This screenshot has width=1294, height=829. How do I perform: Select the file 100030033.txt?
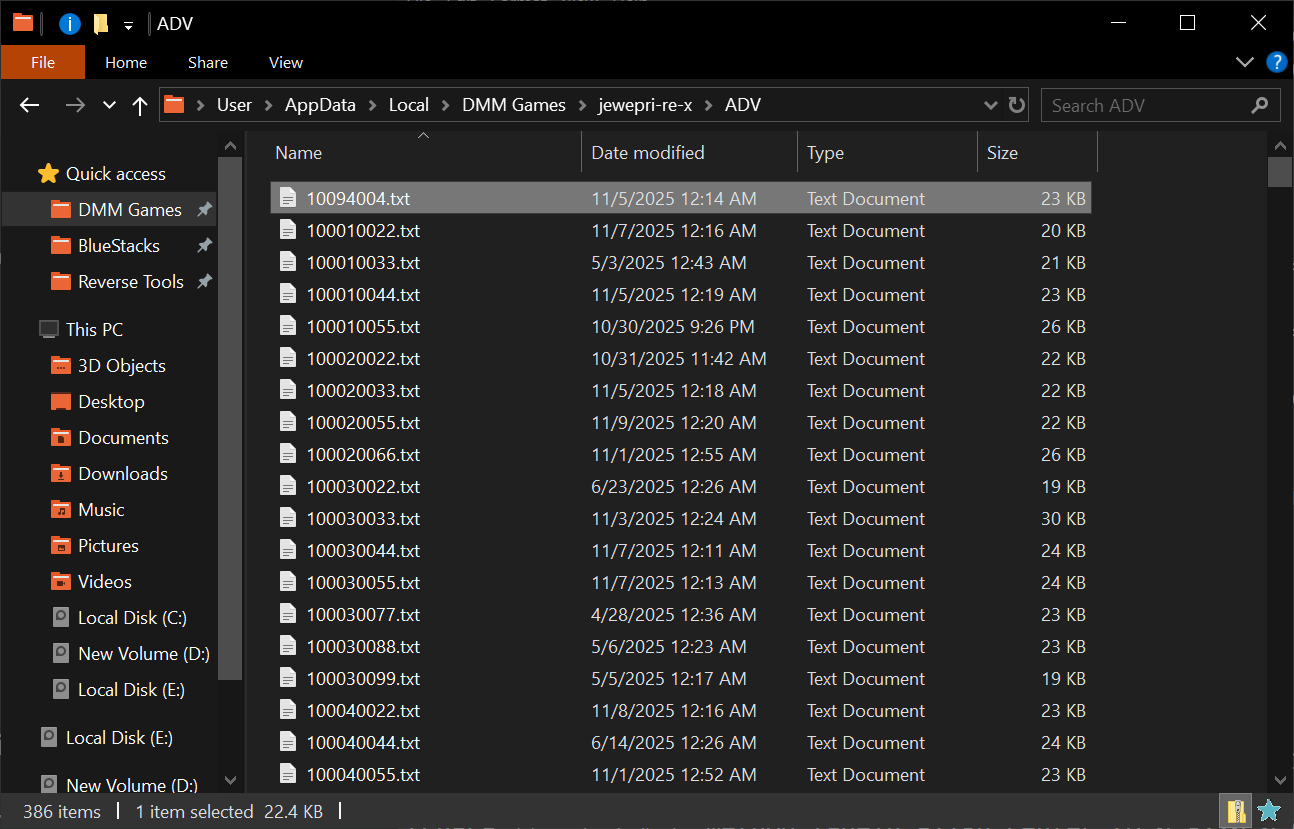pos(363,519)
